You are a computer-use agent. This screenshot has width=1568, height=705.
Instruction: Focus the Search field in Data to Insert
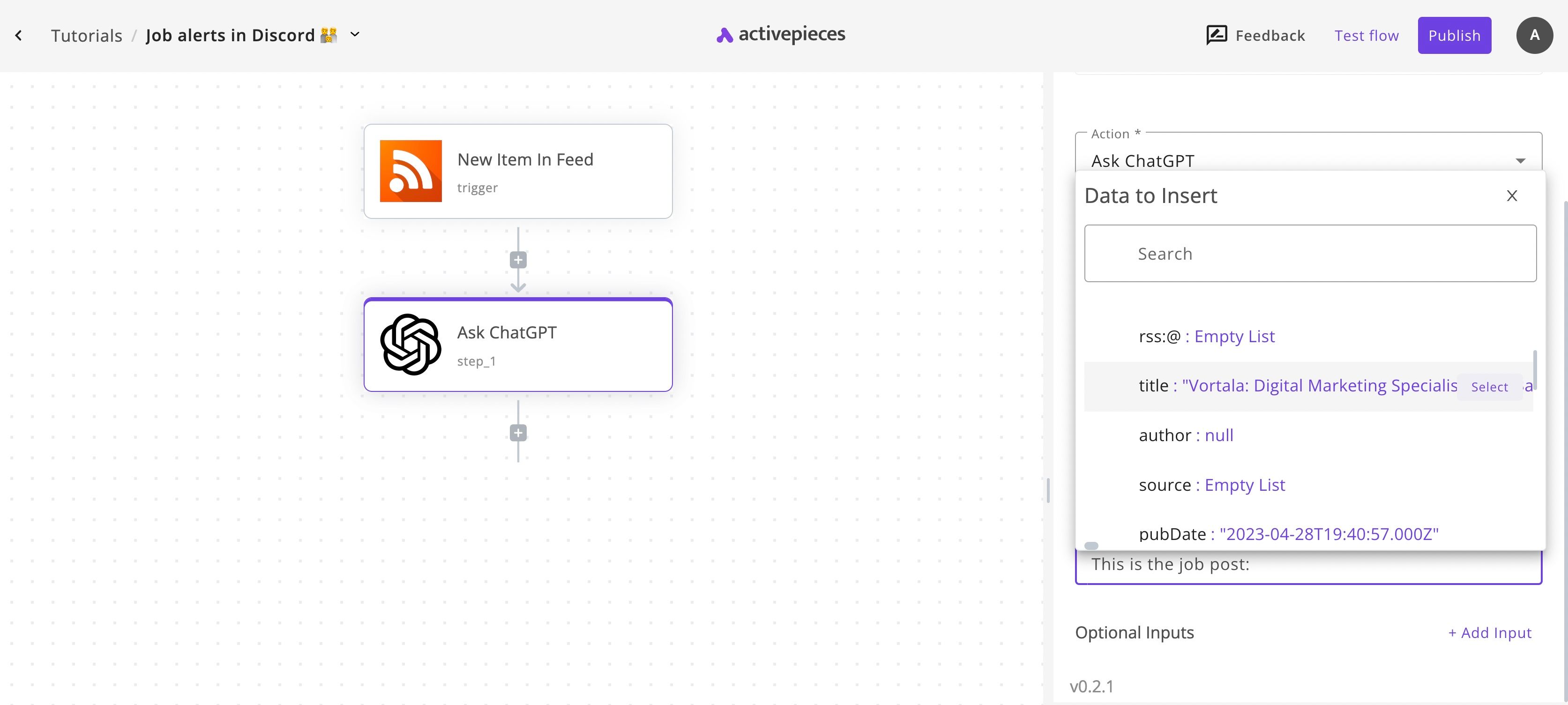(1311, 253)
